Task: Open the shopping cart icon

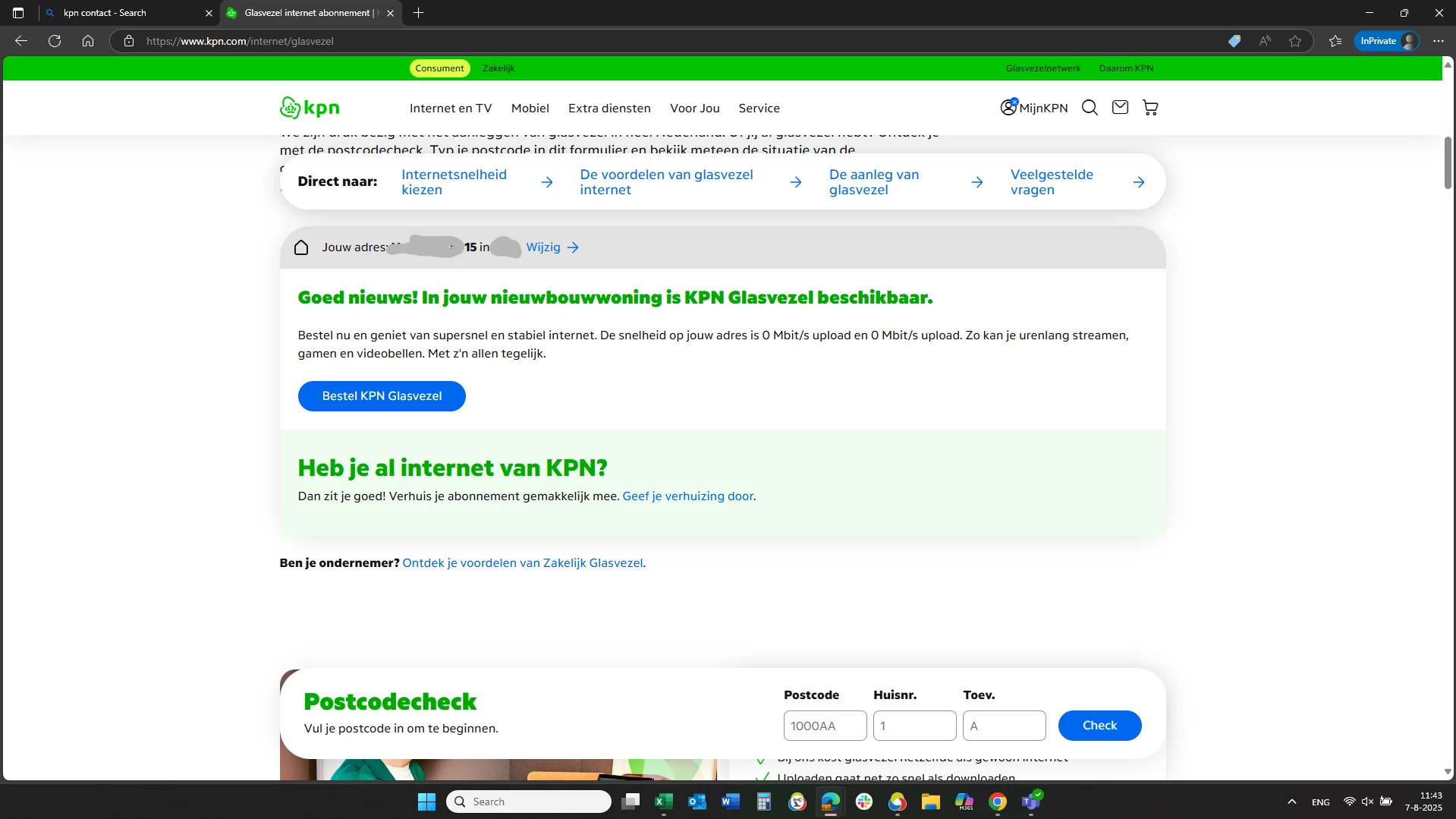Action: (1150, 108)
